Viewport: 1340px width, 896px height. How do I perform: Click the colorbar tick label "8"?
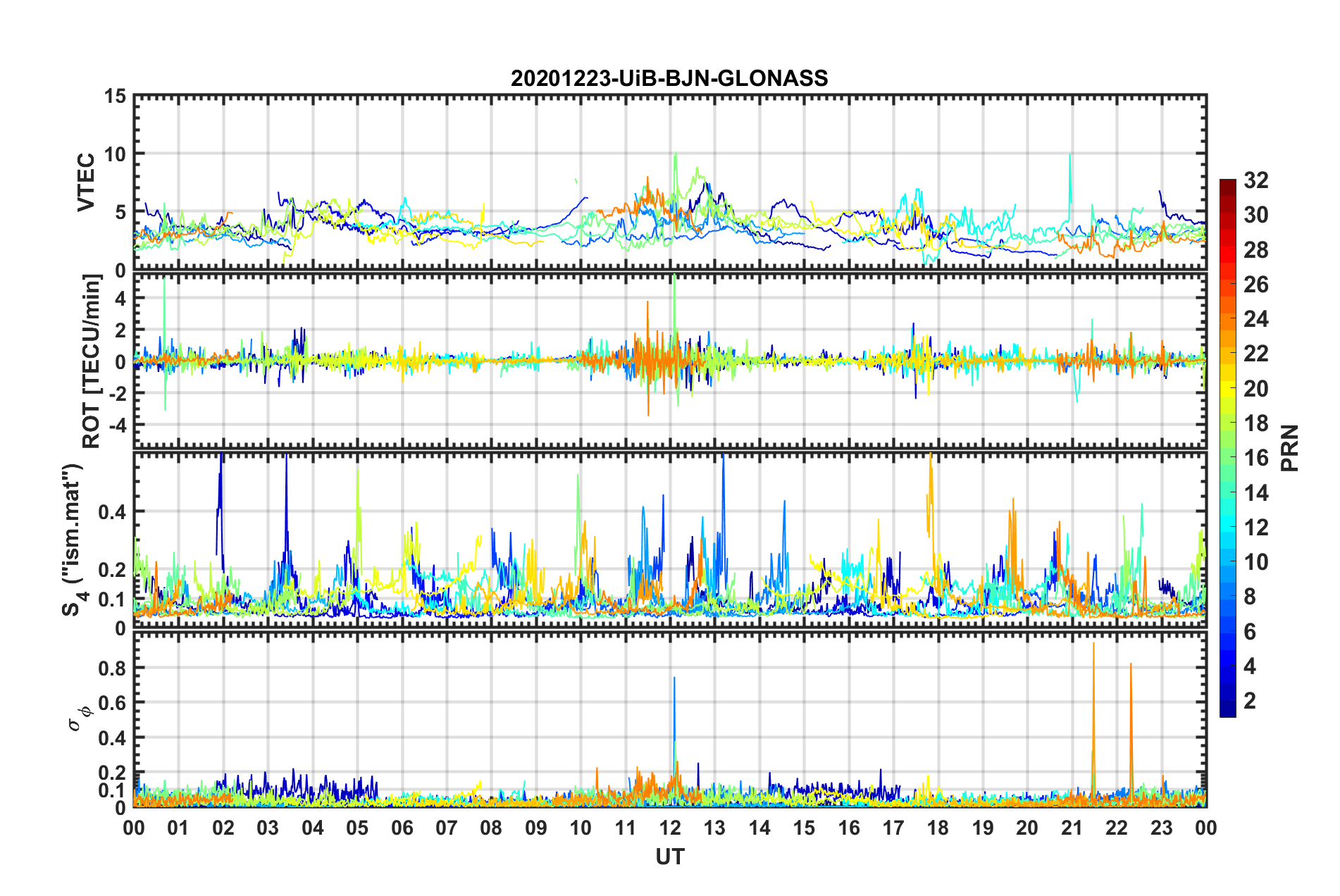(x=1250, y=597)
